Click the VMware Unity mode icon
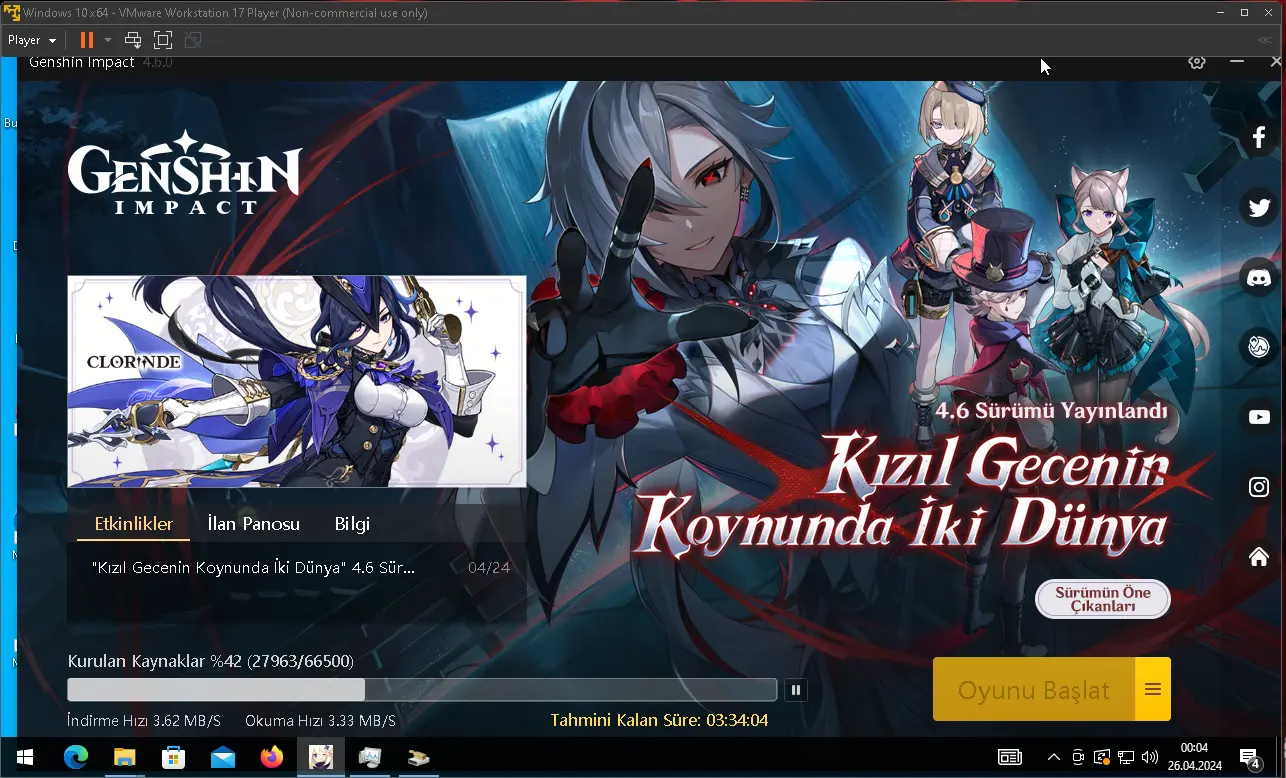The image size is (1286, 778). (193, 40)
